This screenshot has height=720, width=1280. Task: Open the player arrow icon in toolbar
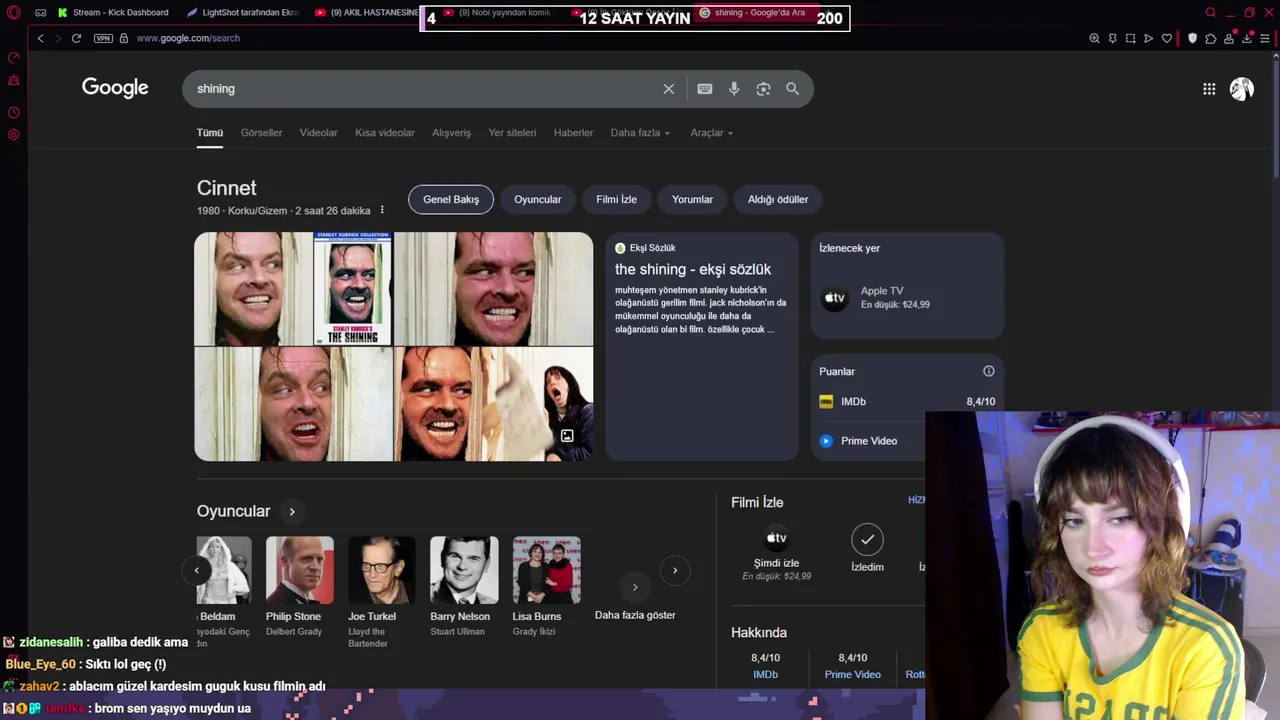point(1148,38)
